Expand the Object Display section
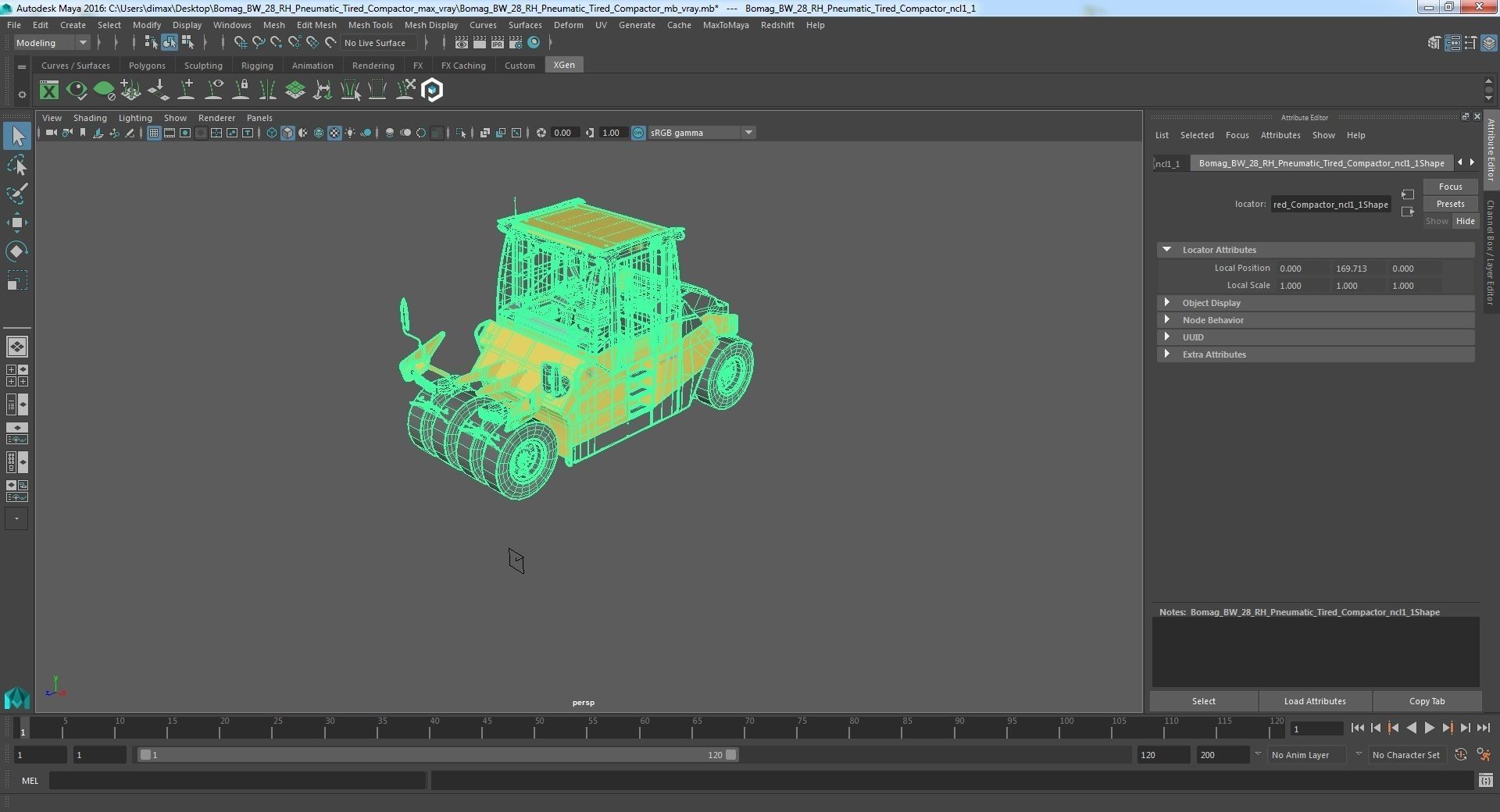1500x812 pixels. coord(1167,303)
